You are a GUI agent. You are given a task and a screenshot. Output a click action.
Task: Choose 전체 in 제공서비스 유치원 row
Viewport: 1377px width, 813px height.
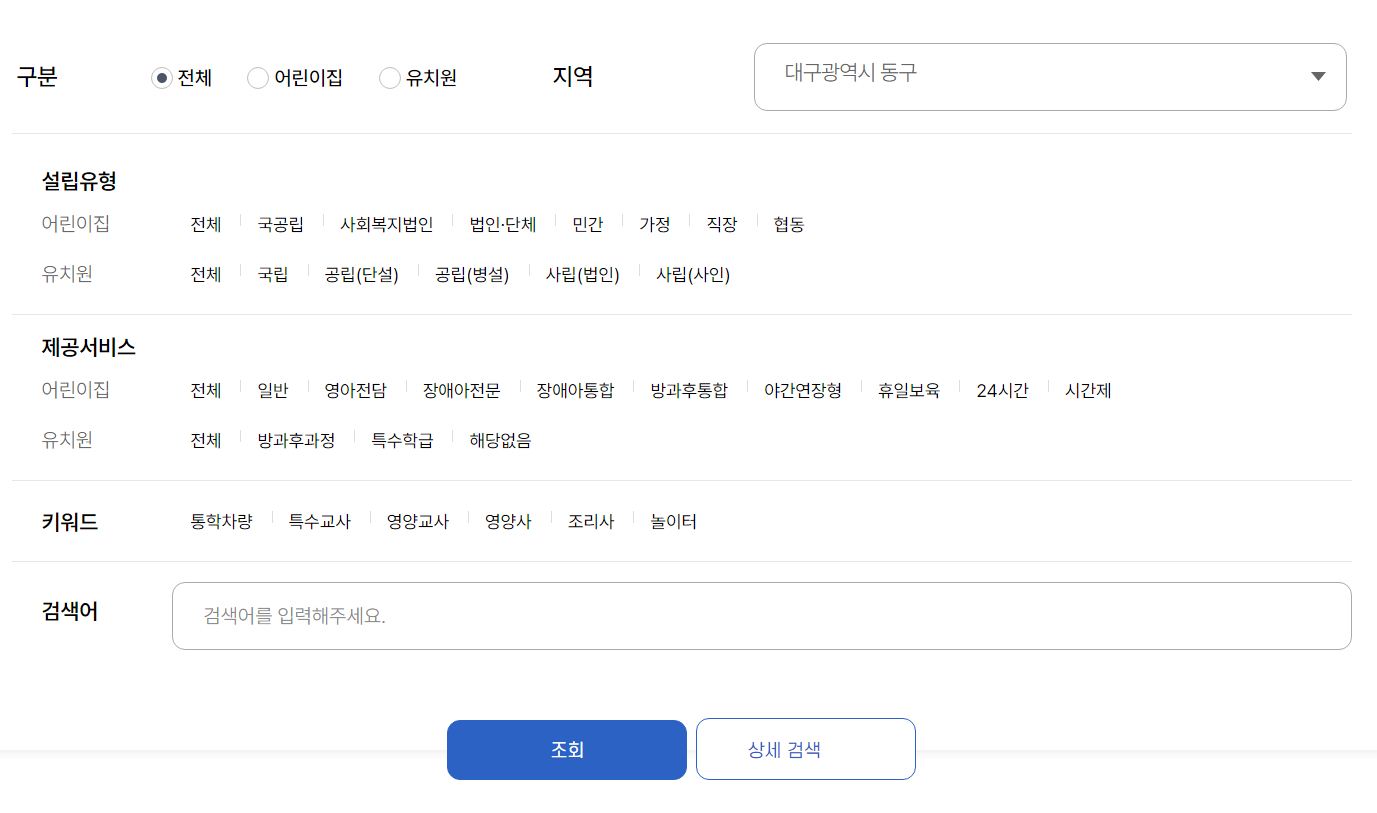206,440
